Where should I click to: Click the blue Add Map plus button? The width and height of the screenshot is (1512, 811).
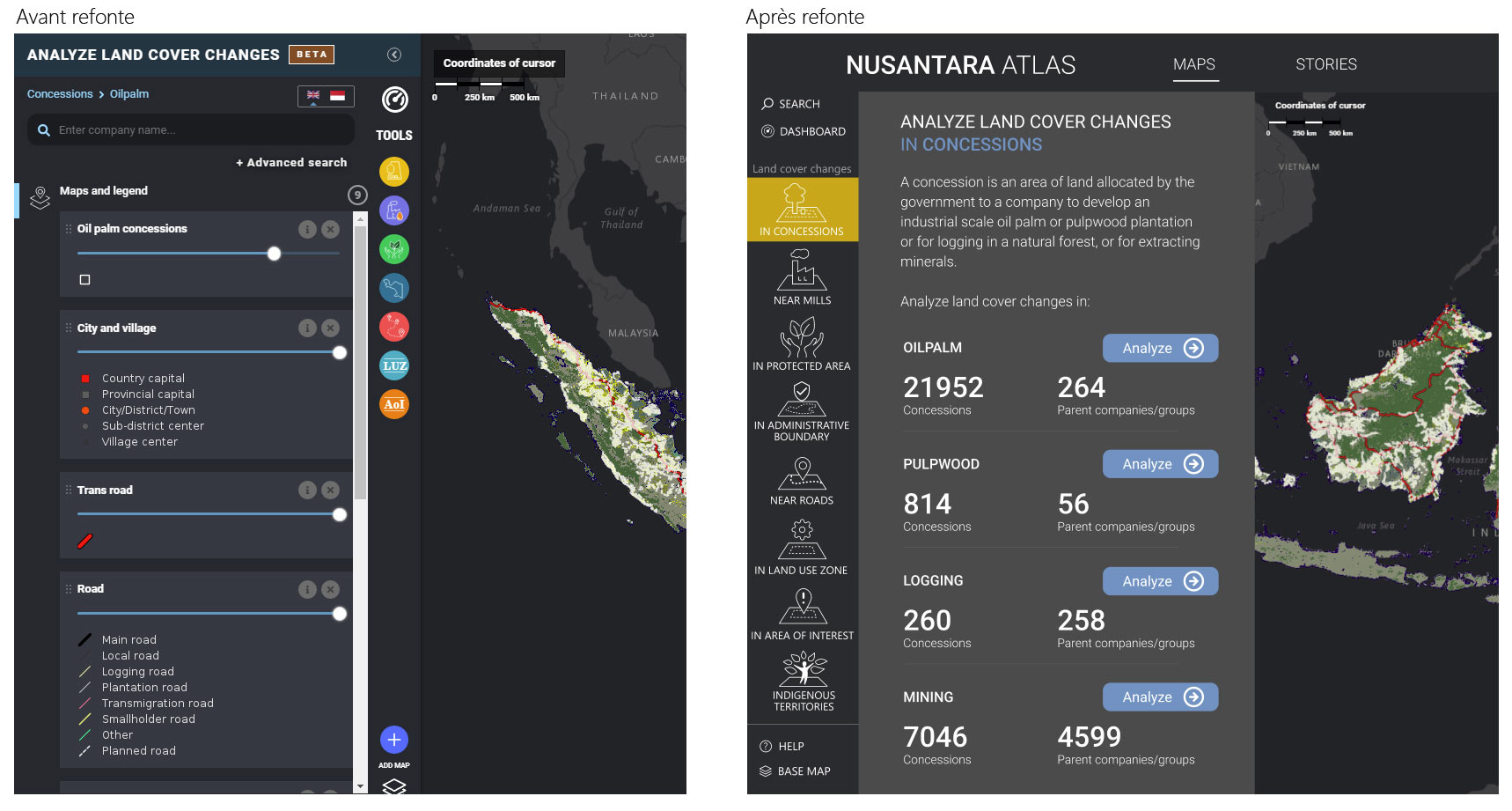tap(394, 740)
